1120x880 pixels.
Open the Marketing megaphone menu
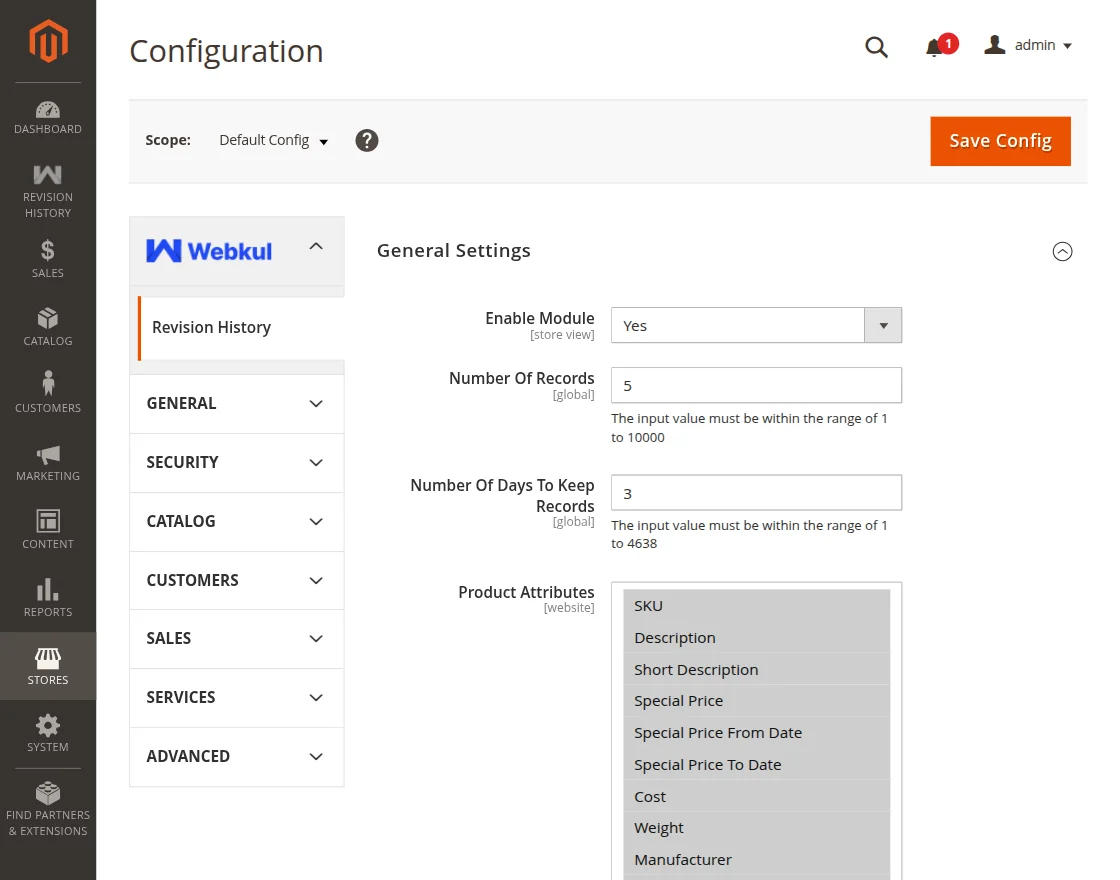click(48, 462)
